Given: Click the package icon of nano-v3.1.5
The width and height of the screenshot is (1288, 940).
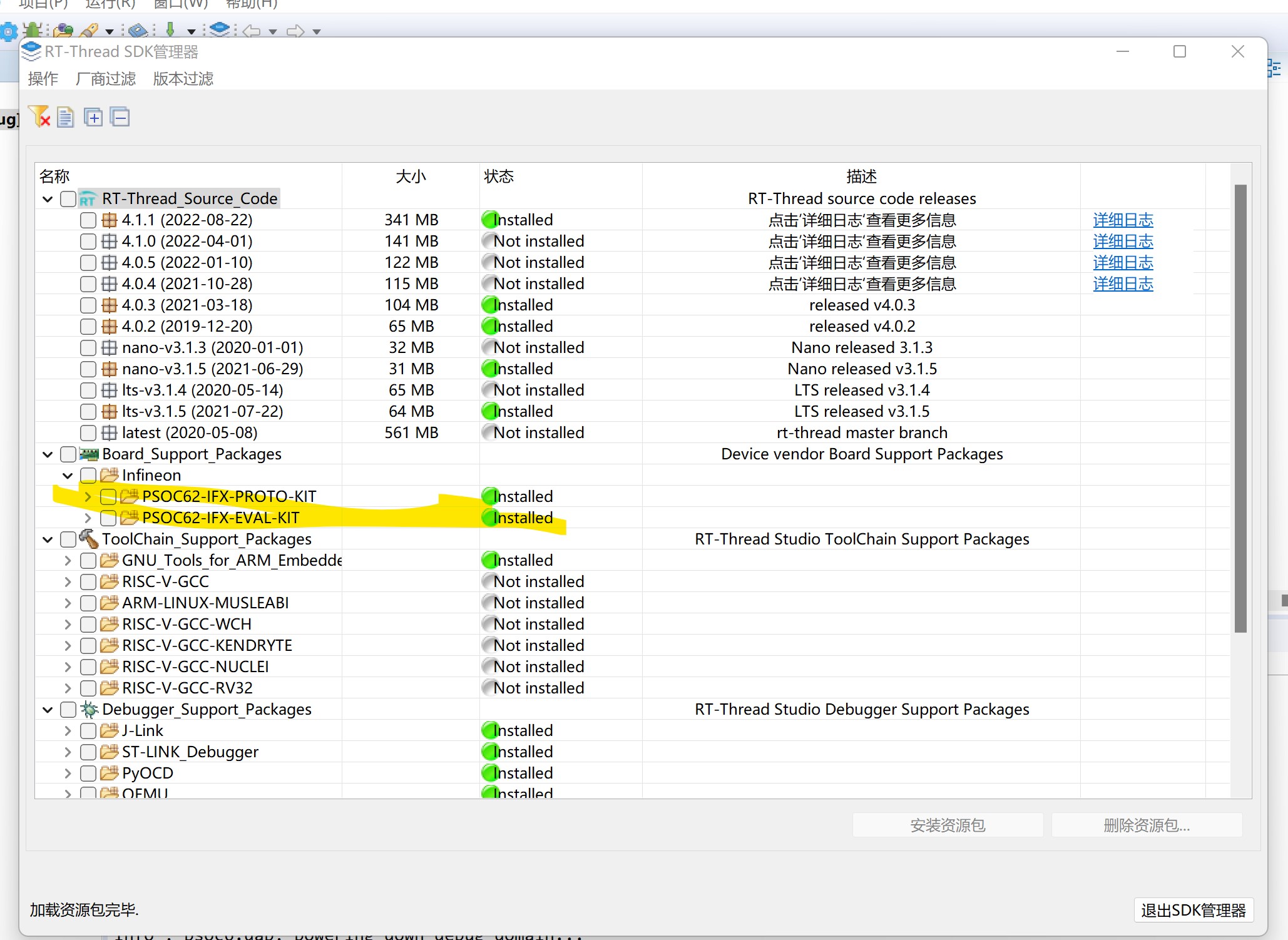Looking at the screenshot, I should (109, 369).
